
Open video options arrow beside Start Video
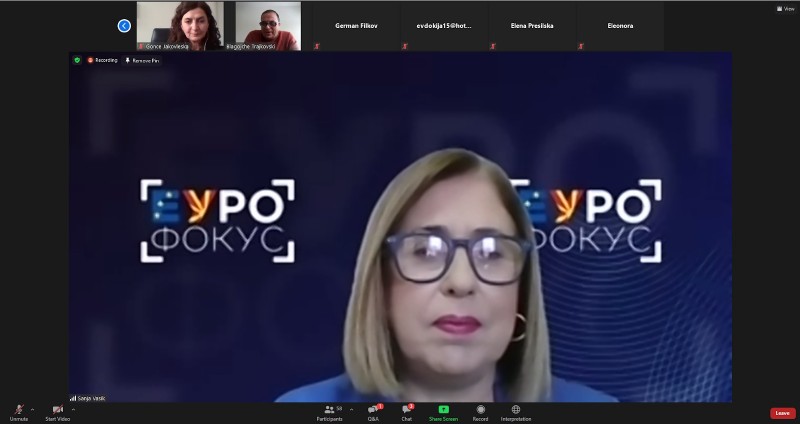[x=73, y=408]
